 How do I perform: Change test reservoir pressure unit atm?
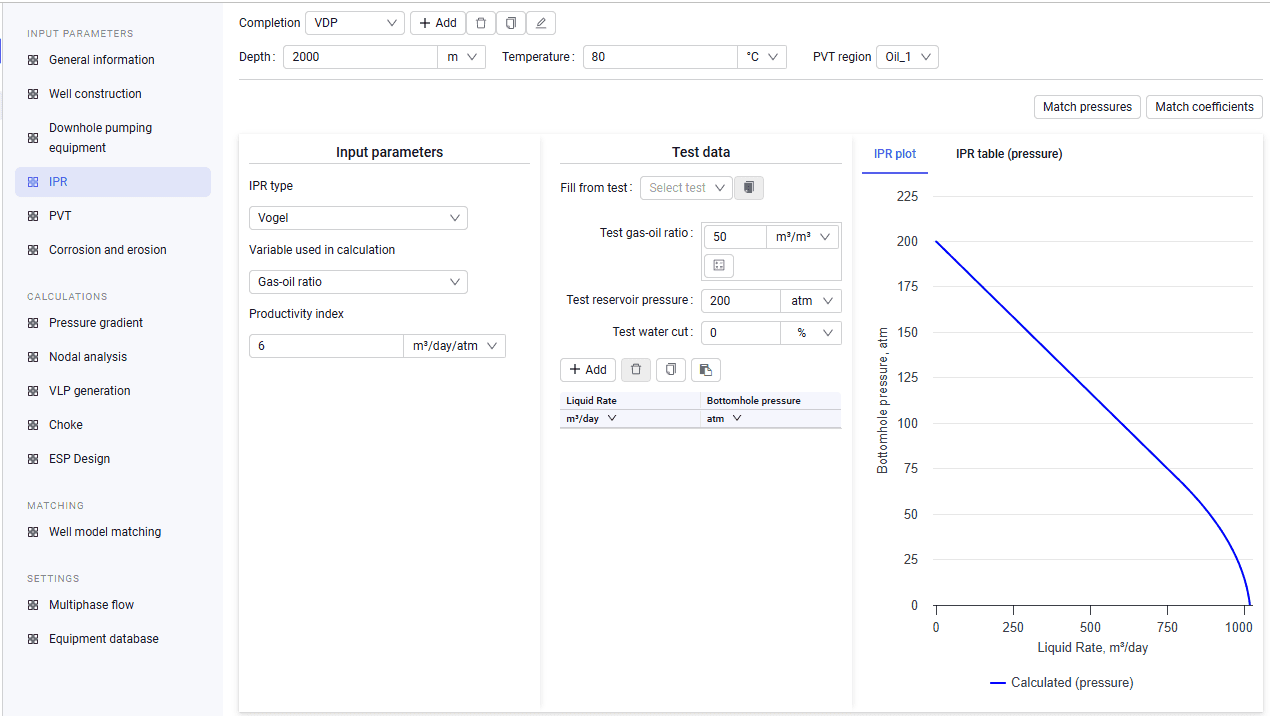(x=811, y=301)
